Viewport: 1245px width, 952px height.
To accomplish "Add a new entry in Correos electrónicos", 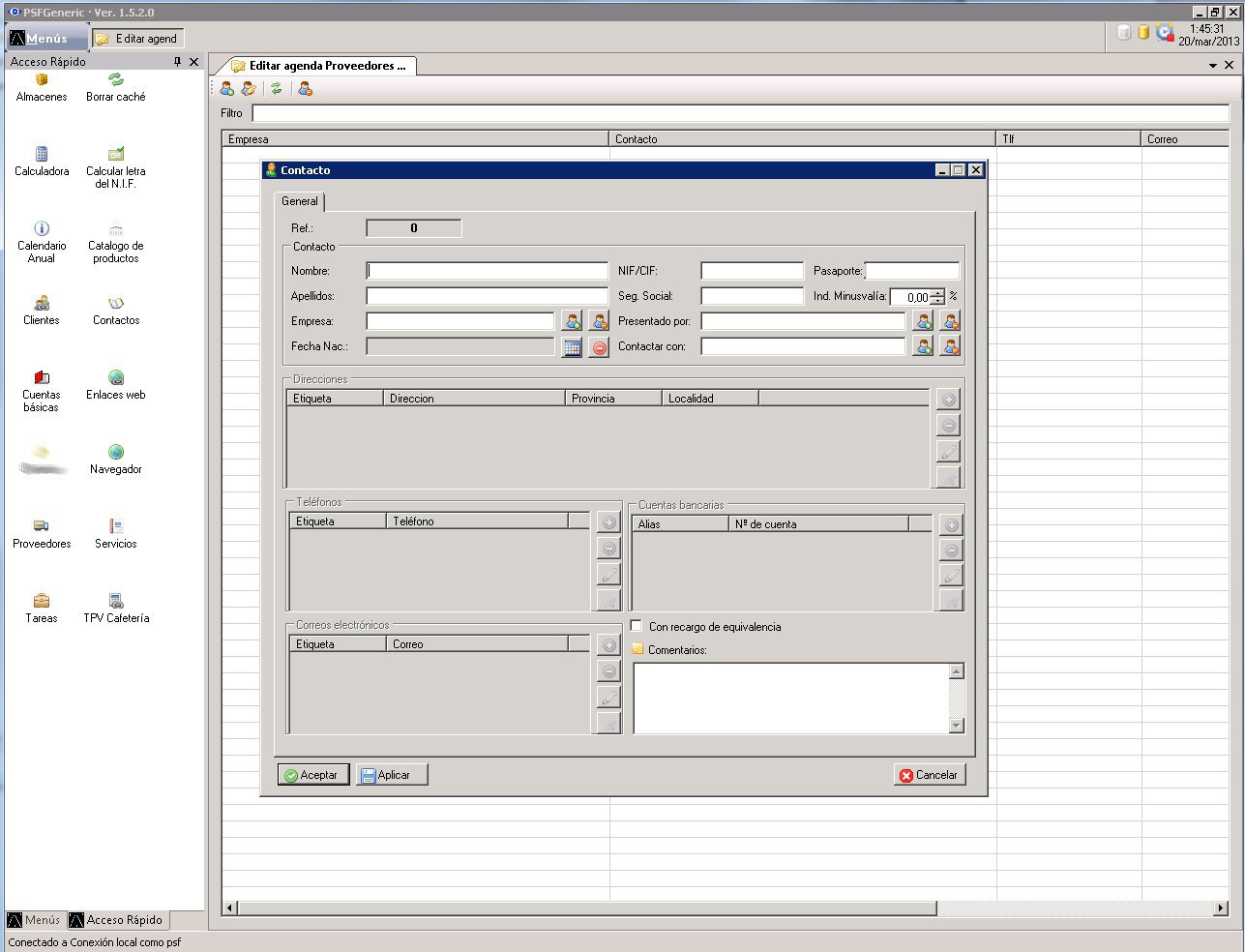I will tap(608, 645).
